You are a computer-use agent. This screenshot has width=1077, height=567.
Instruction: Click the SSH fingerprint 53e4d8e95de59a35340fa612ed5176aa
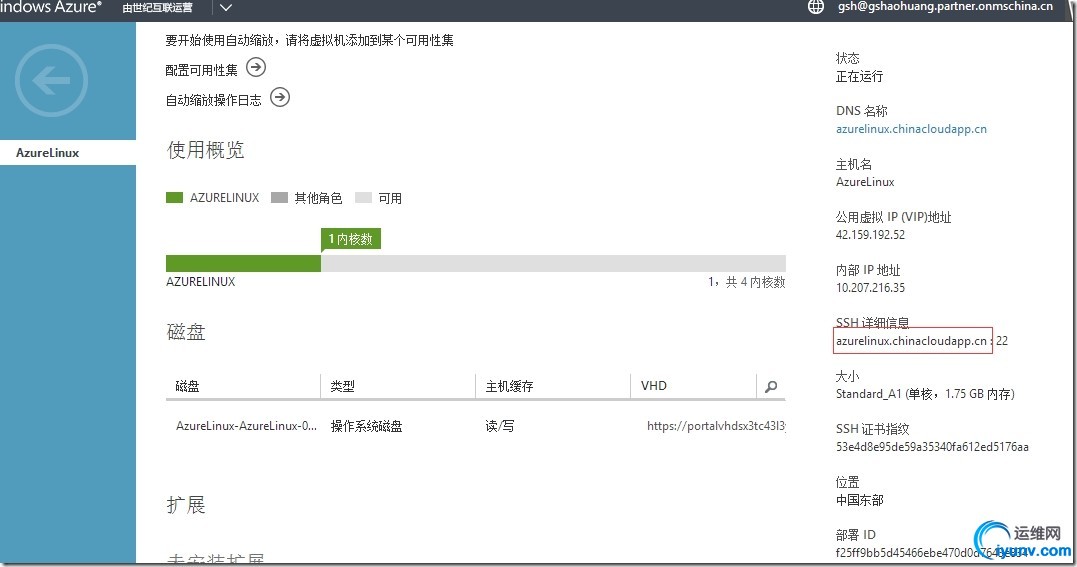[932, 447]
